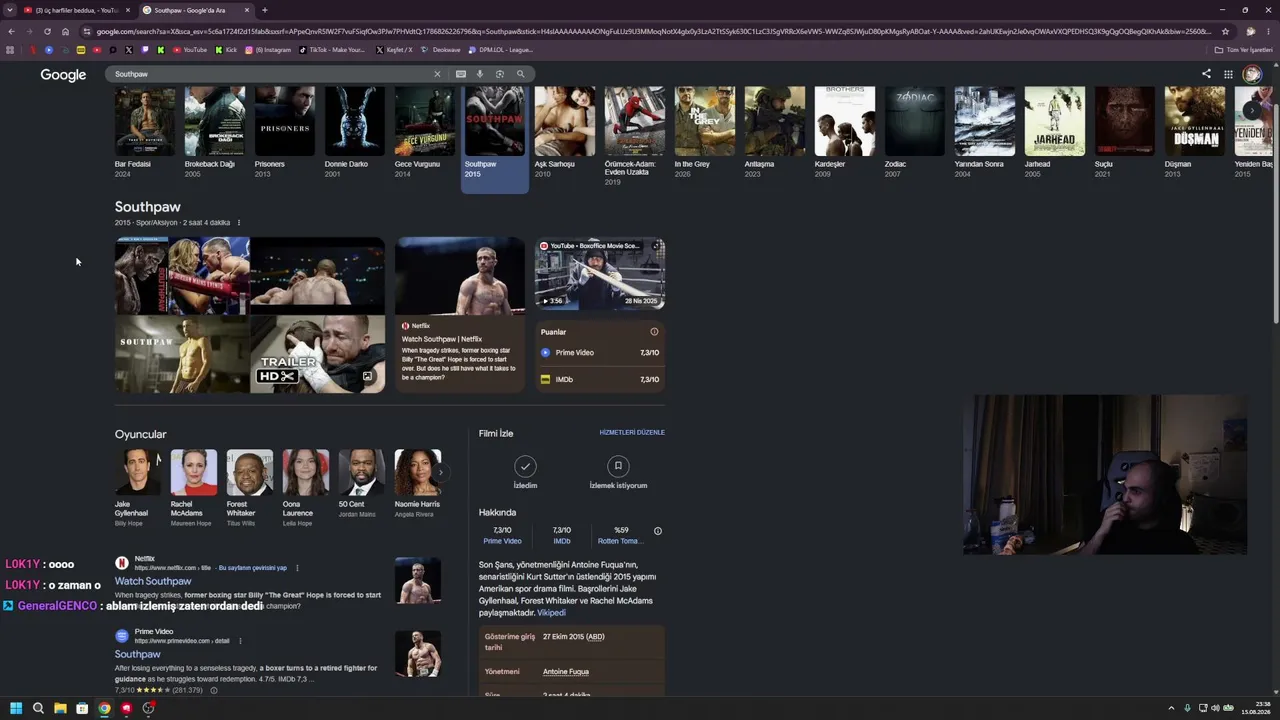This screenshot has height=720, width=1280.
Task: Show more cast with the Oyuncular arrow
Action: click(441, 473)
